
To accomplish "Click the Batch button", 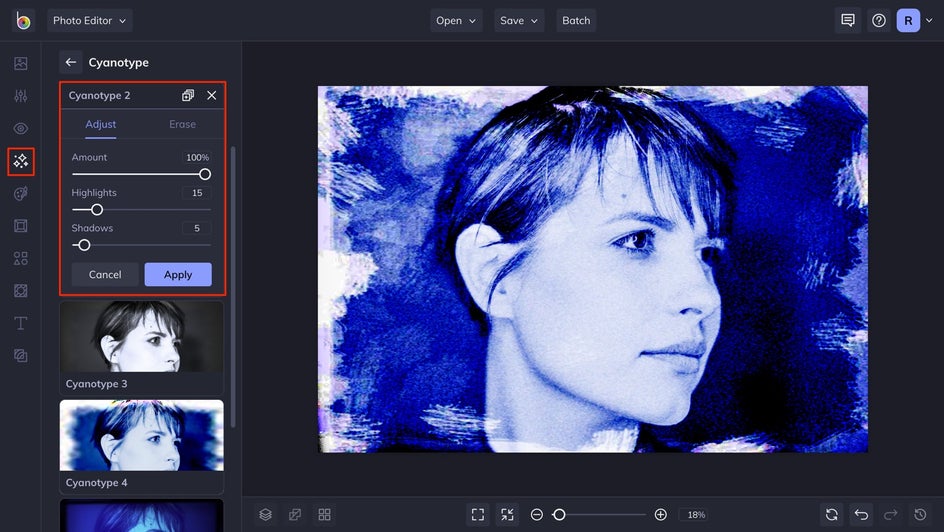I will [576, 20].
